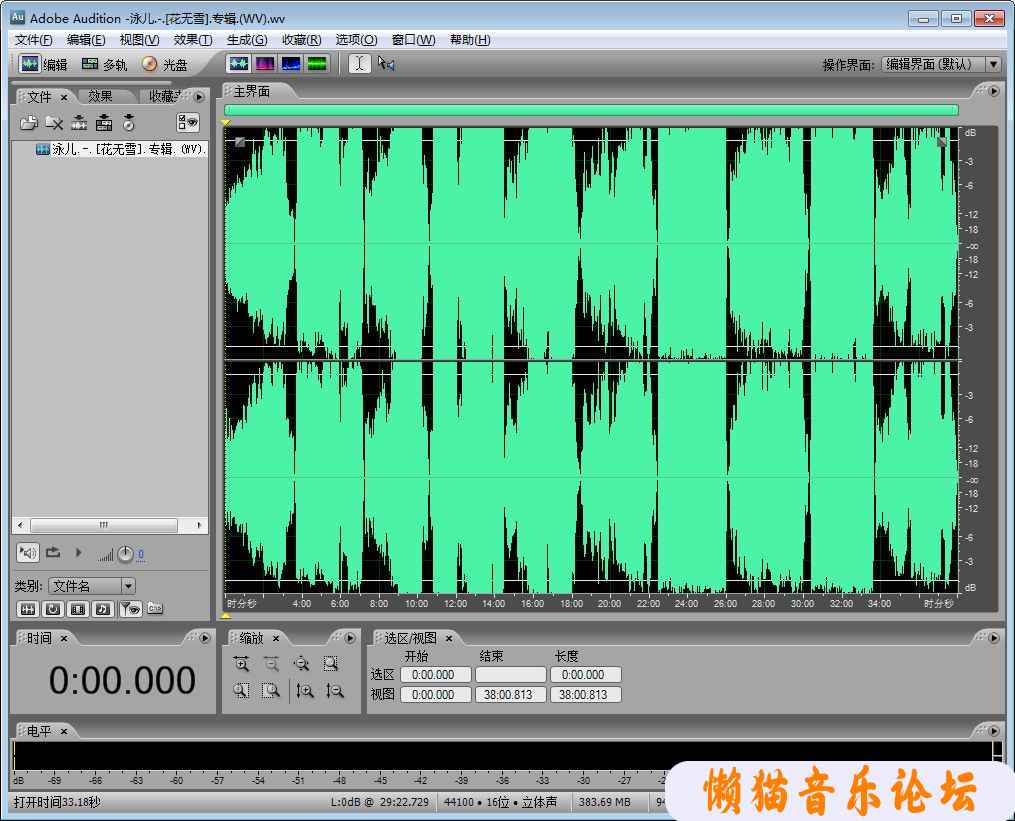Toggle show markers eye-filter button

pyautogui.click(x=131, y=609)
